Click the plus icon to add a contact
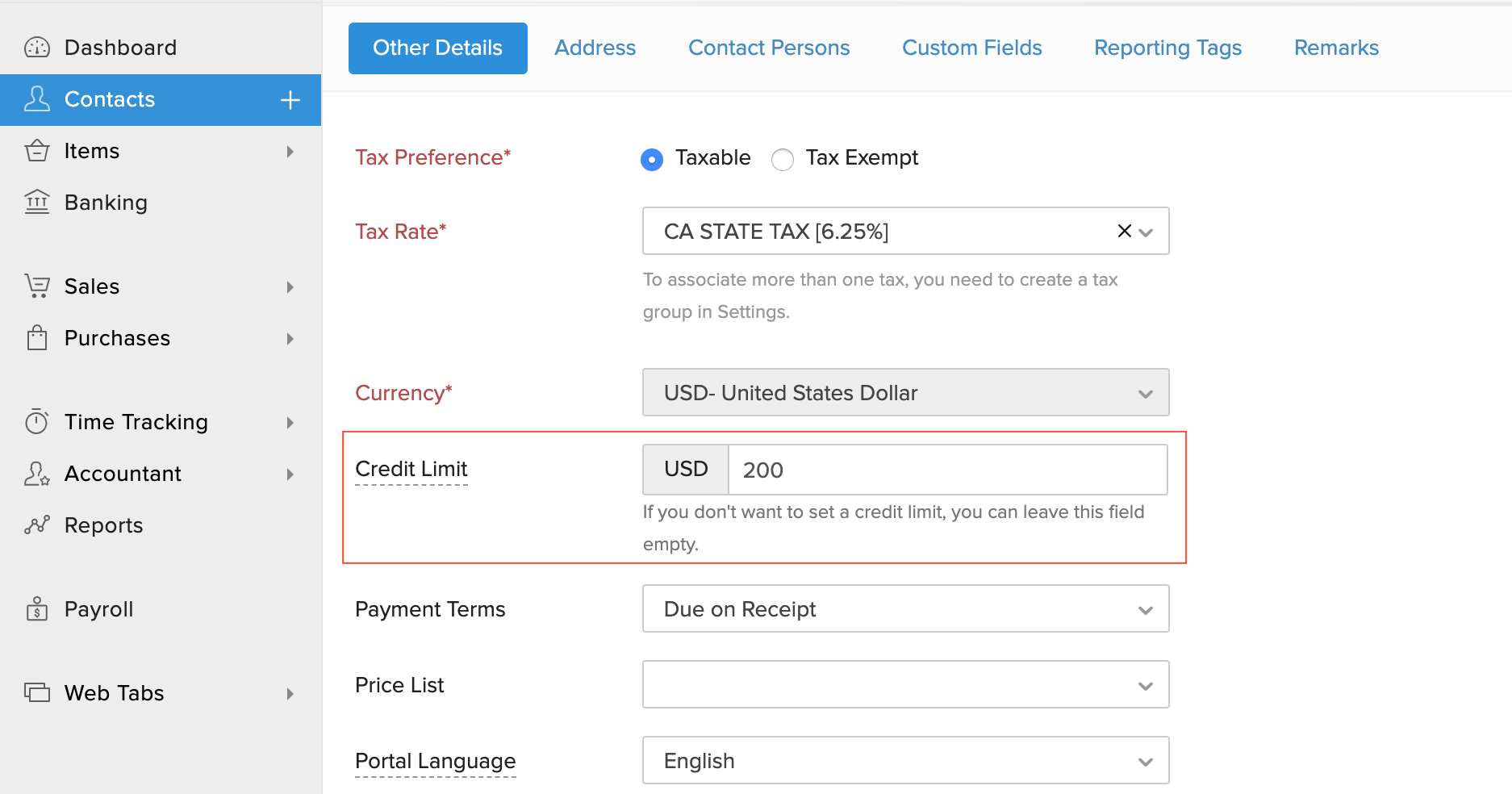Screen dimensions: 1512x794 289,99
